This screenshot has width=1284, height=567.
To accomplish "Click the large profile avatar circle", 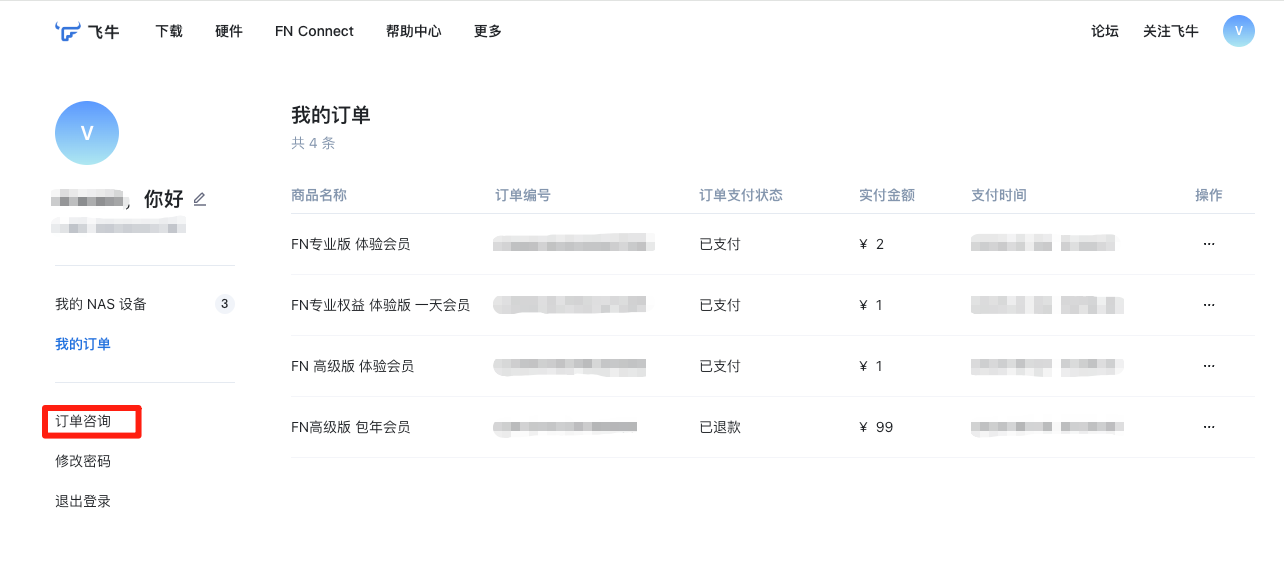I will click(x=87, y=133).
